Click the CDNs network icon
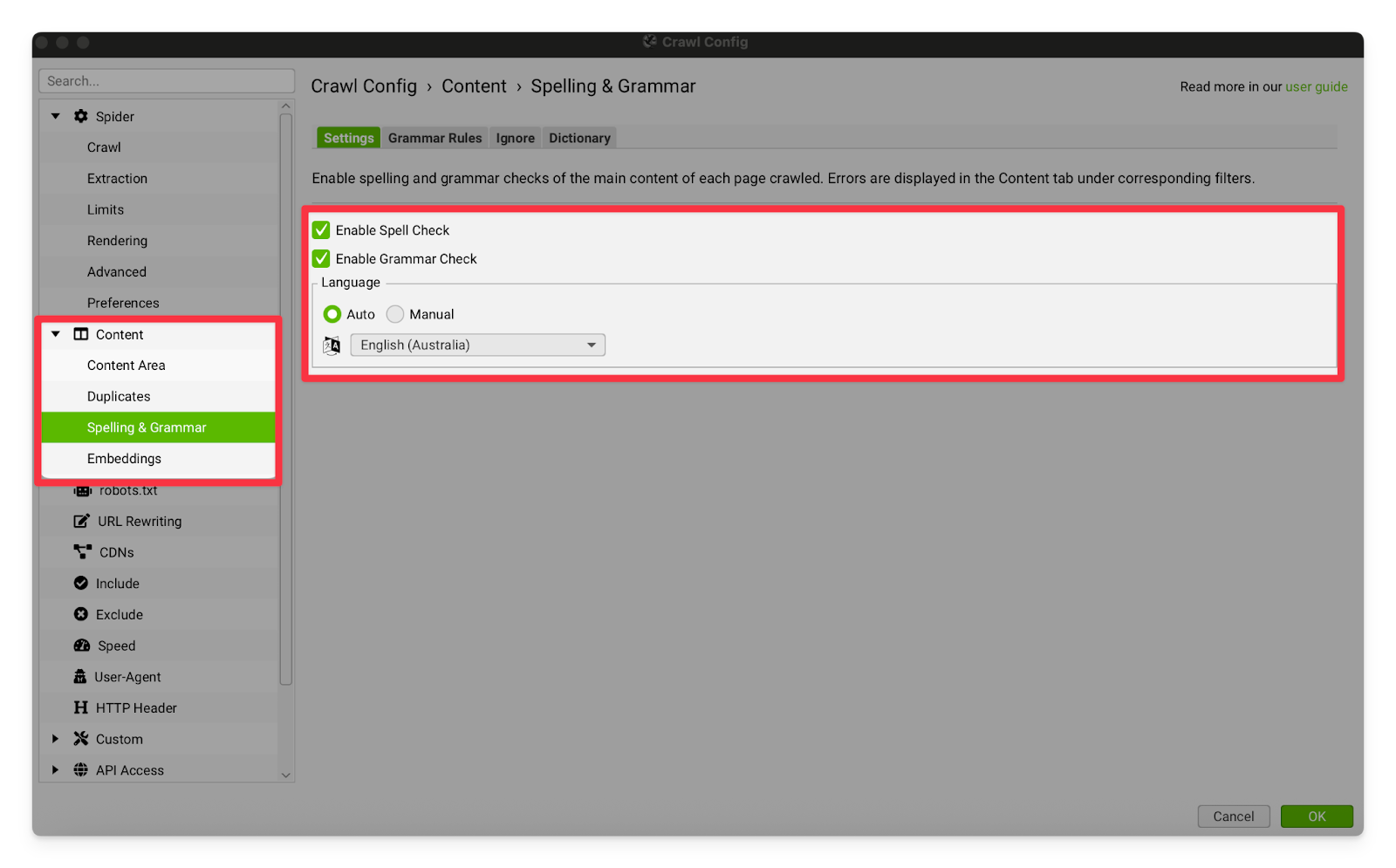Screen dimensions: 1396x868 pyautogui.click(x=82, y=551)
